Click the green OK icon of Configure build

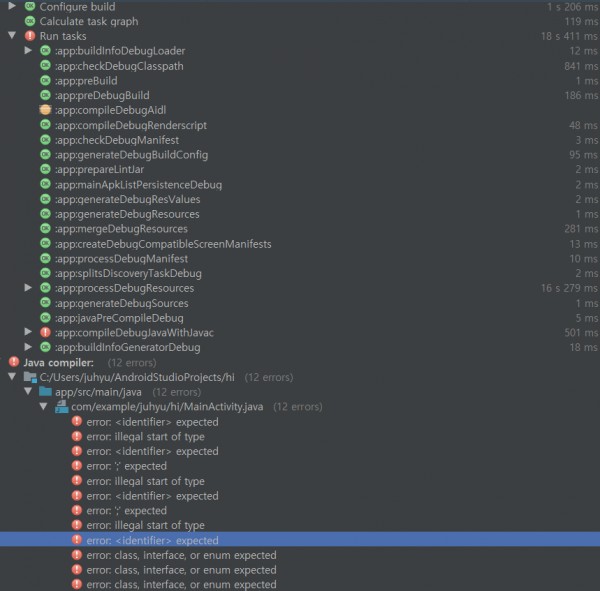[30, 6]
